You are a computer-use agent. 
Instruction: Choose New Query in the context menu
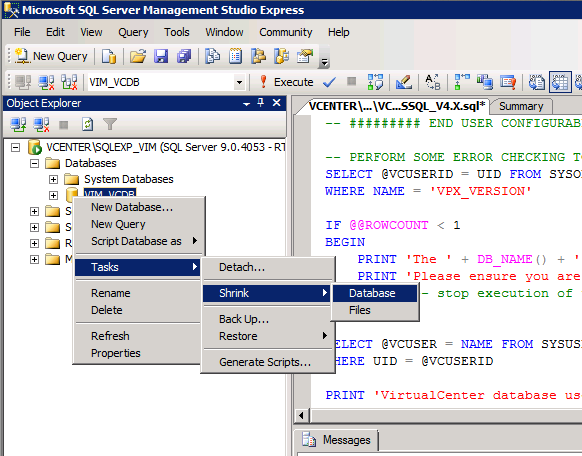[x=138, y=224]
